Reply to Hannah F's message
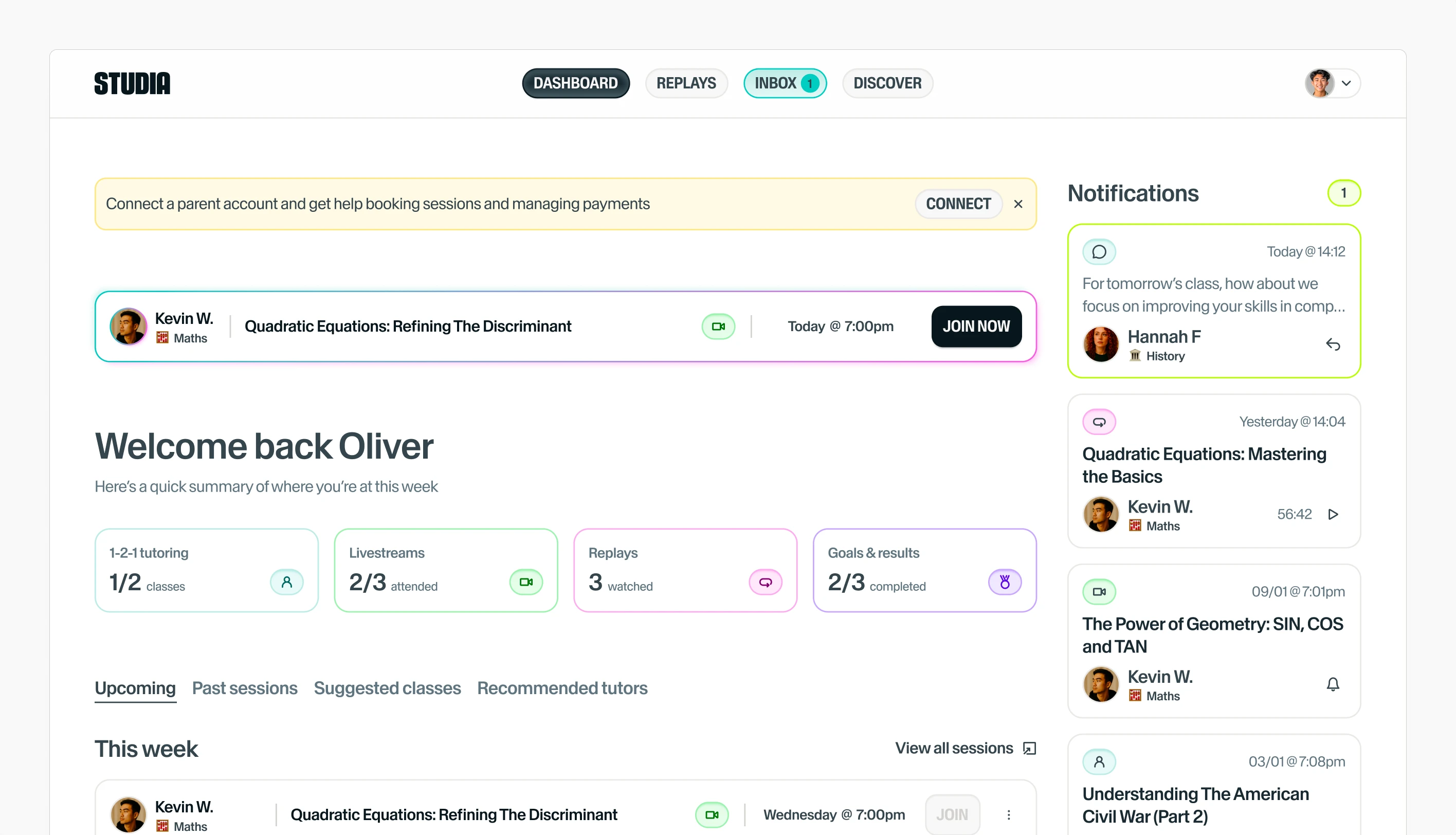 [1333, 344]
